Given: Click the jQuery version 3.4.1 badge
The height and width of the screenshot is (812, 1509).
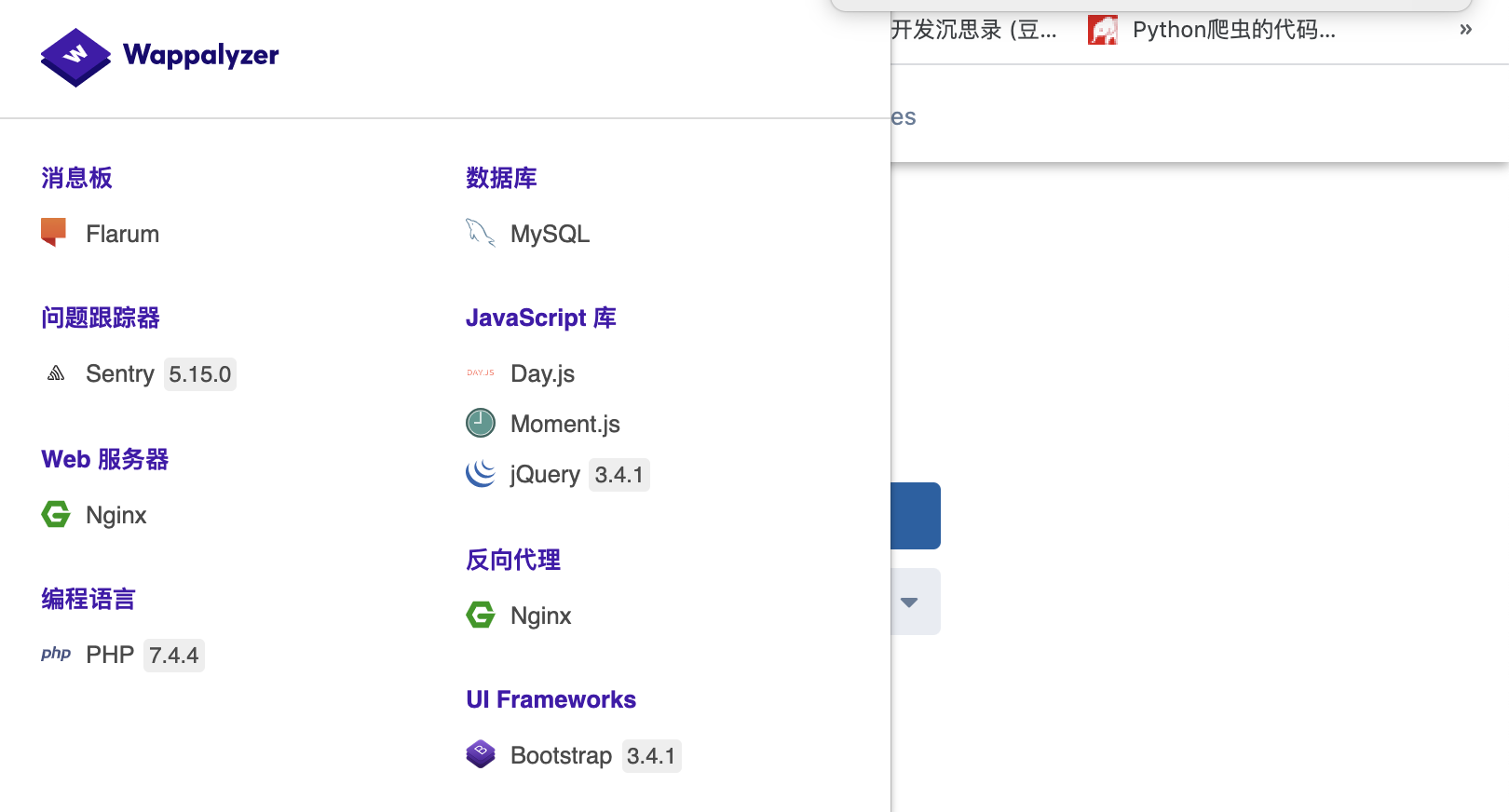Looking at the screenshot, I should (619, 475).
